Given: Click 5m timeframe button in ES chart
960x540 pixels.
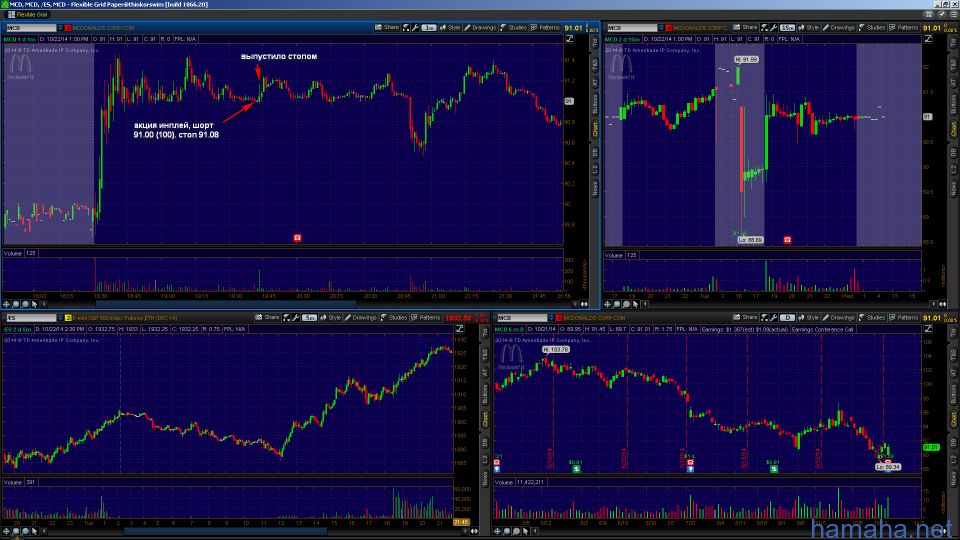Looking at the screenshot, I should (309, 318).
